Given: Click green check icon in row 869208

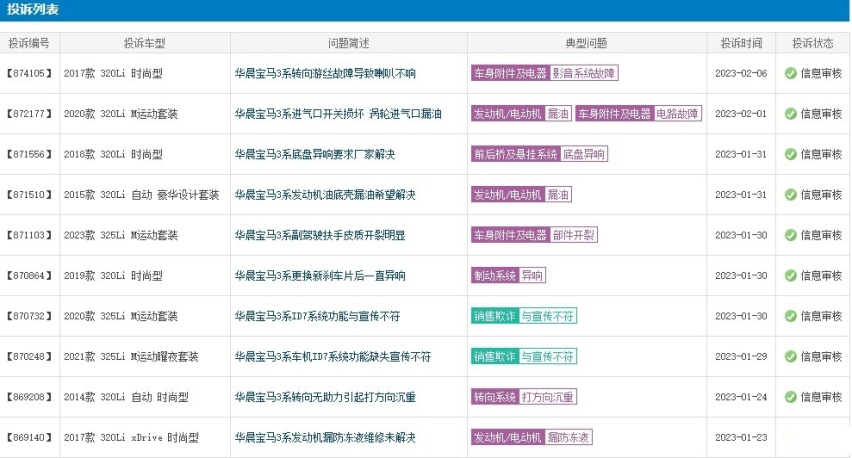Looking at the screenshot, I should click(x=791, y=397).
